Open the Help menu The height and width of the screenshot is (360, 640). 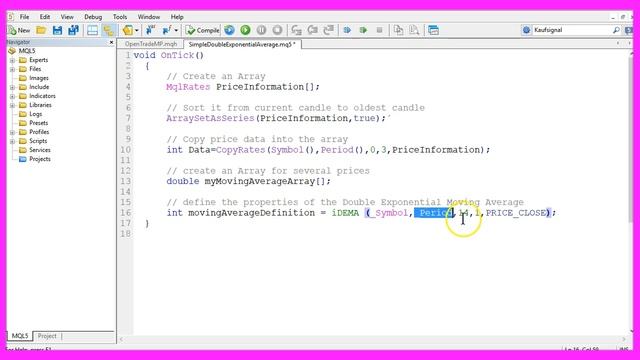177,17
